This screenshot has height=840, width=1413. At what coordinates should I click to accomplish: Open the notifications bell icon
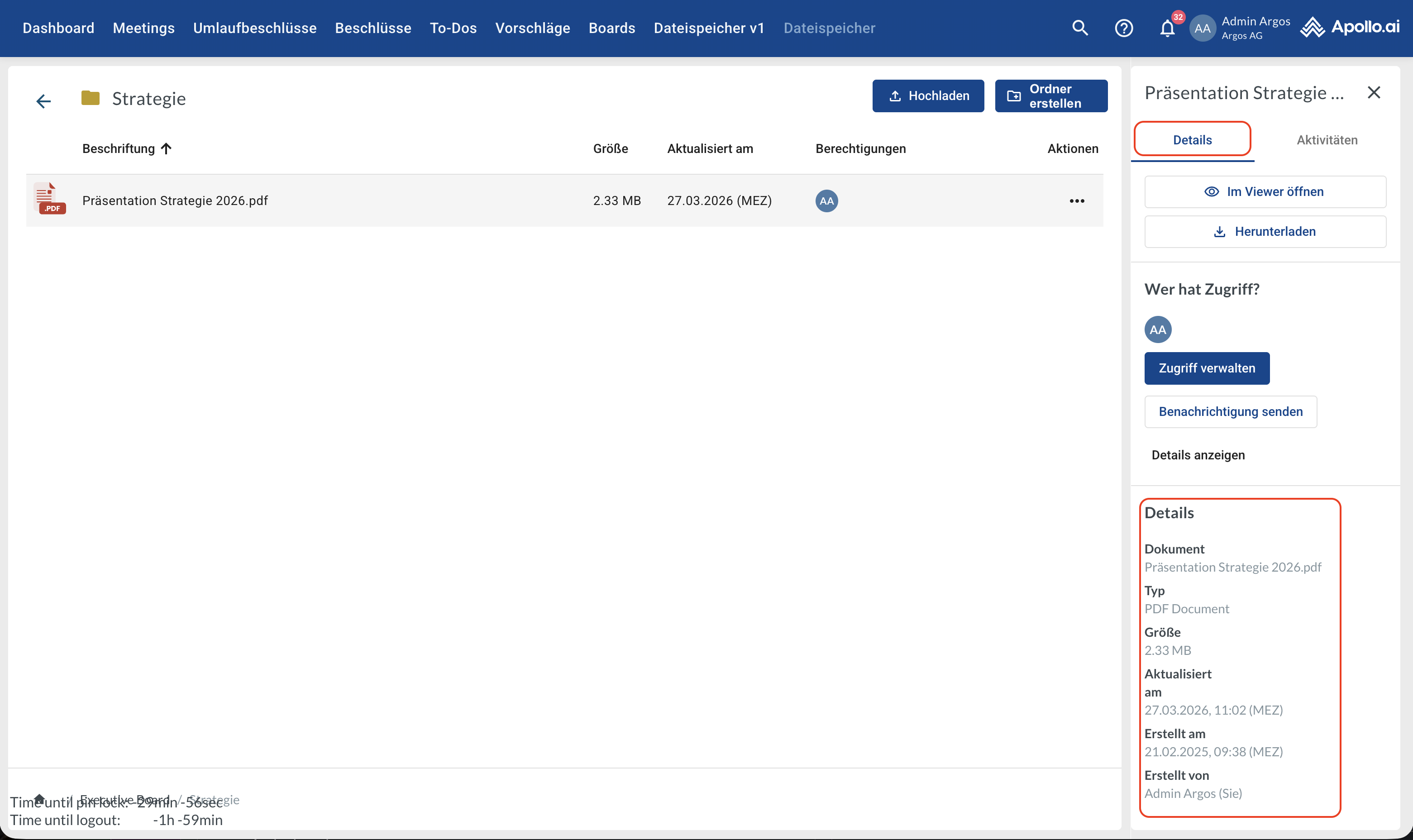(1167, 29)
